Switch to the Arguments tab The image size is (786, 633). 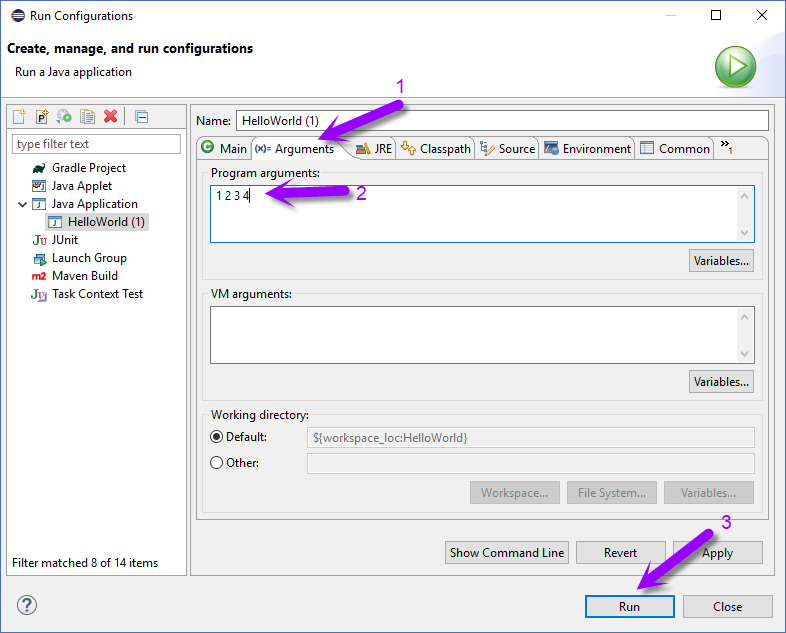tap(295, 149)
